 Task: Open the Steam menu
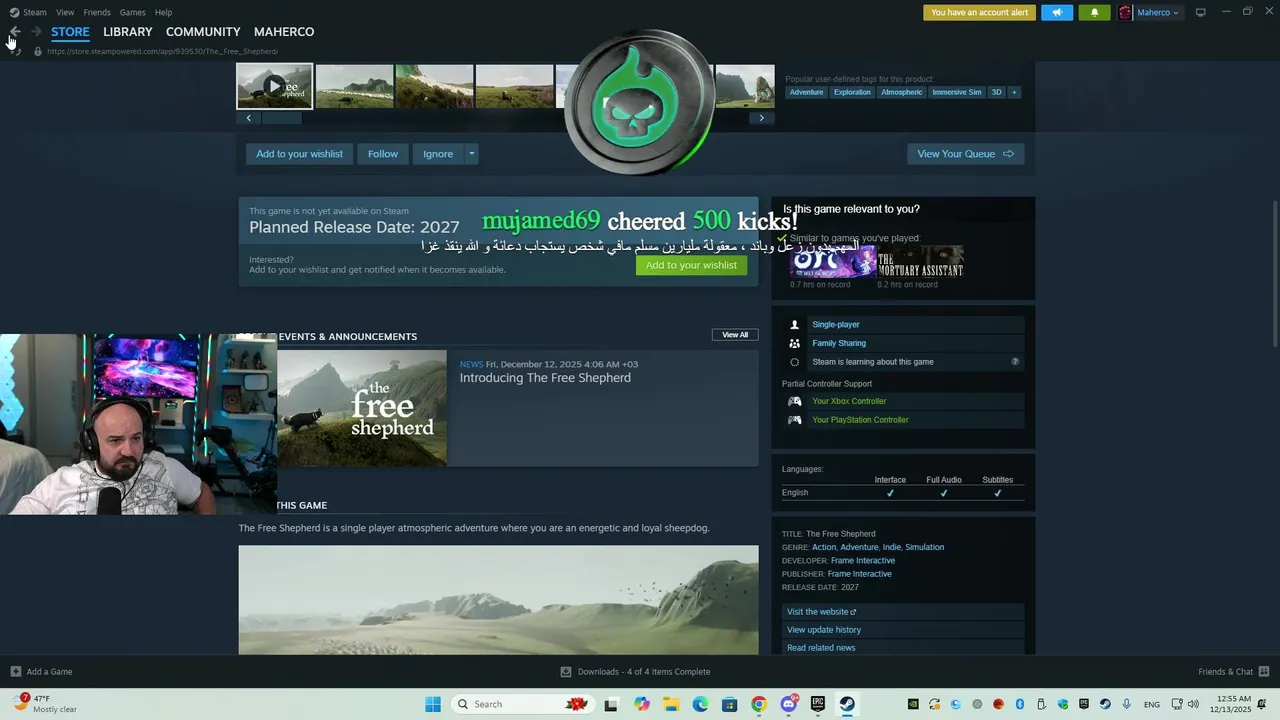click(35, 12)
